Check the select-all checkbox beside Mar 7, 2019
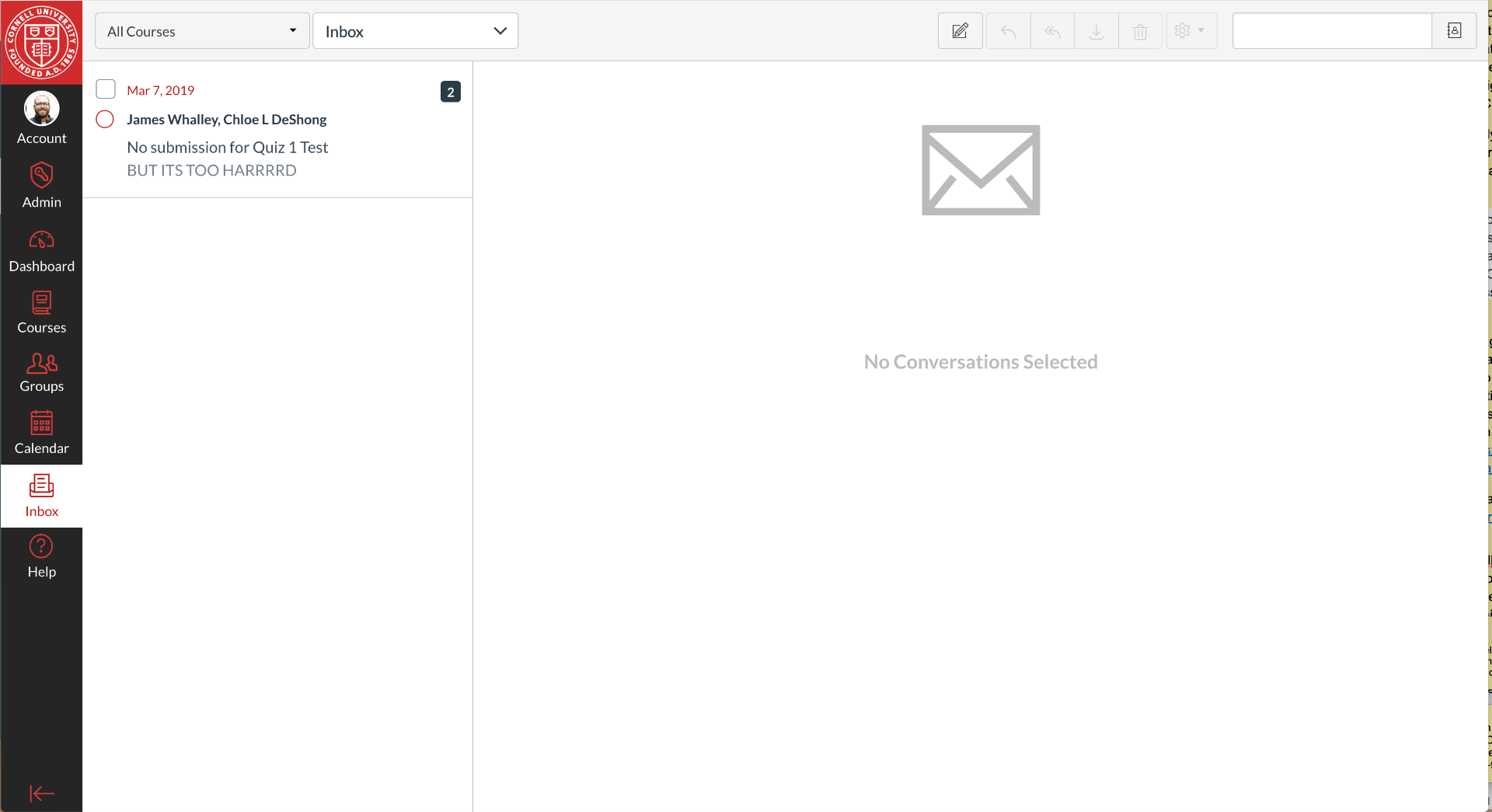The height and width of the screenshot is (812, 1492). pyautogui.click(x=106, y=89)
